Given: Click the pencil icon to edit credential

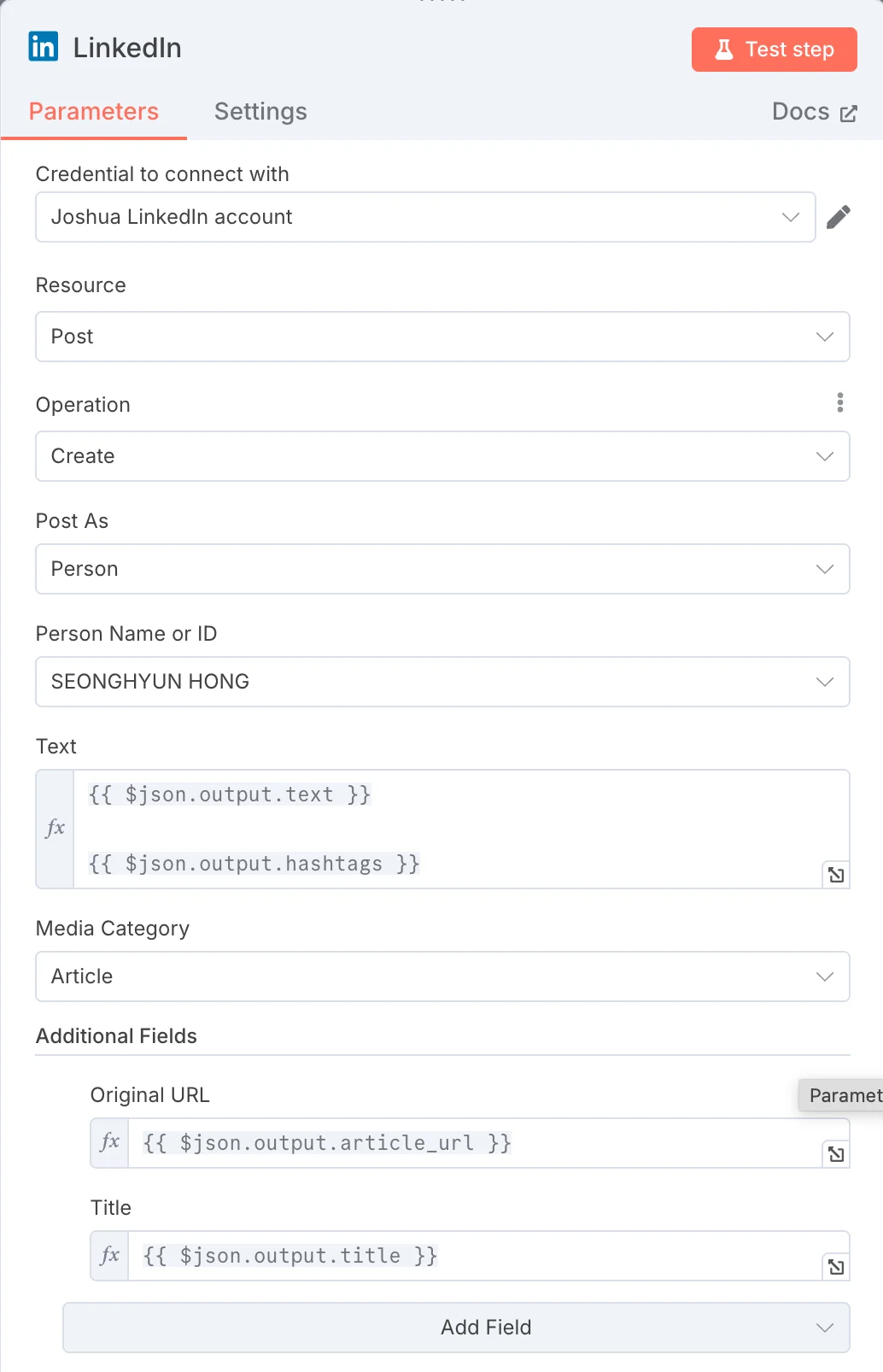Looking at the screenshot, I should [839, 217].
